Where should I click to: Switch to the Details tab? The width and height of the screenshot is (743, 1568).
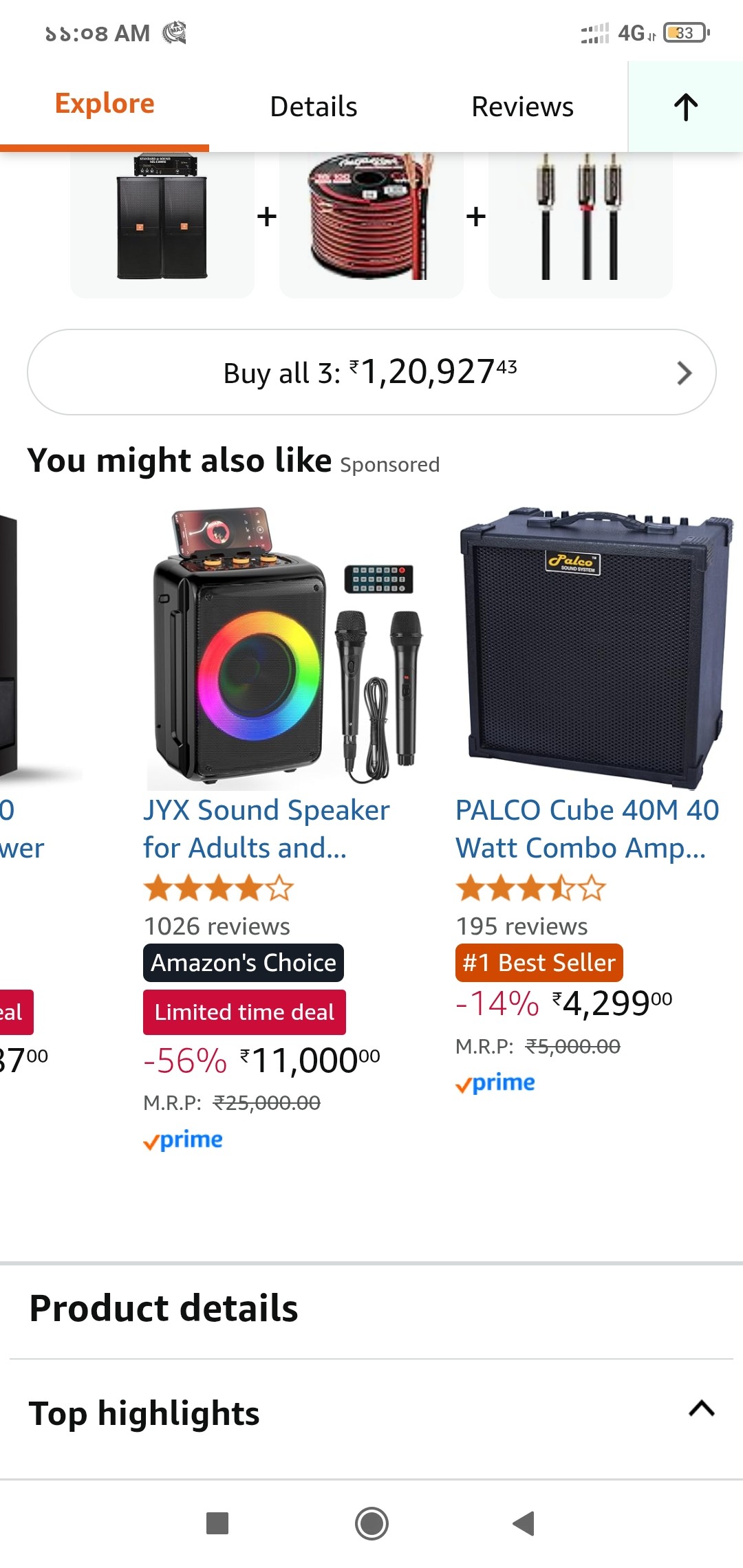(x=314, y=107)
